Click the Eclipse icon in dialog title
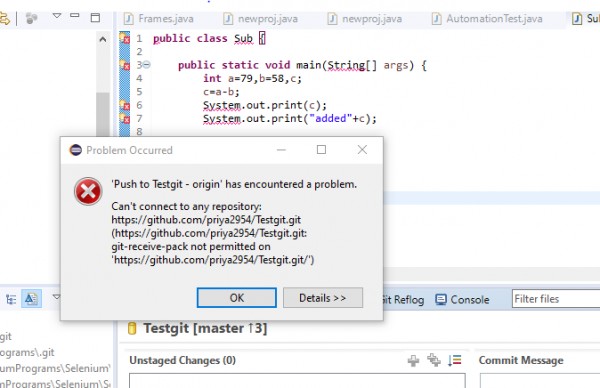Viewport: 600px width, 388px height. tap(75, 150)
